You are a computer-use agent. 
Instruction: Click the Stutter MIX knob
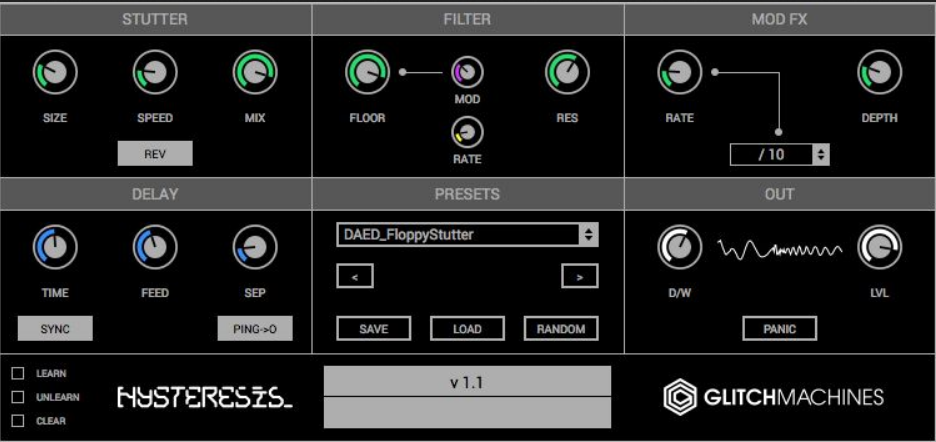pyautogui.click(x=255, y=72)
